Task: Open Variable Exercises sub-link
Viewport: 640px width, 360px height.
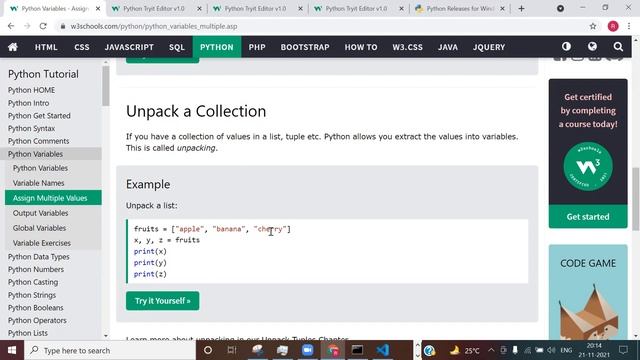Action: [x=42, y=243]
